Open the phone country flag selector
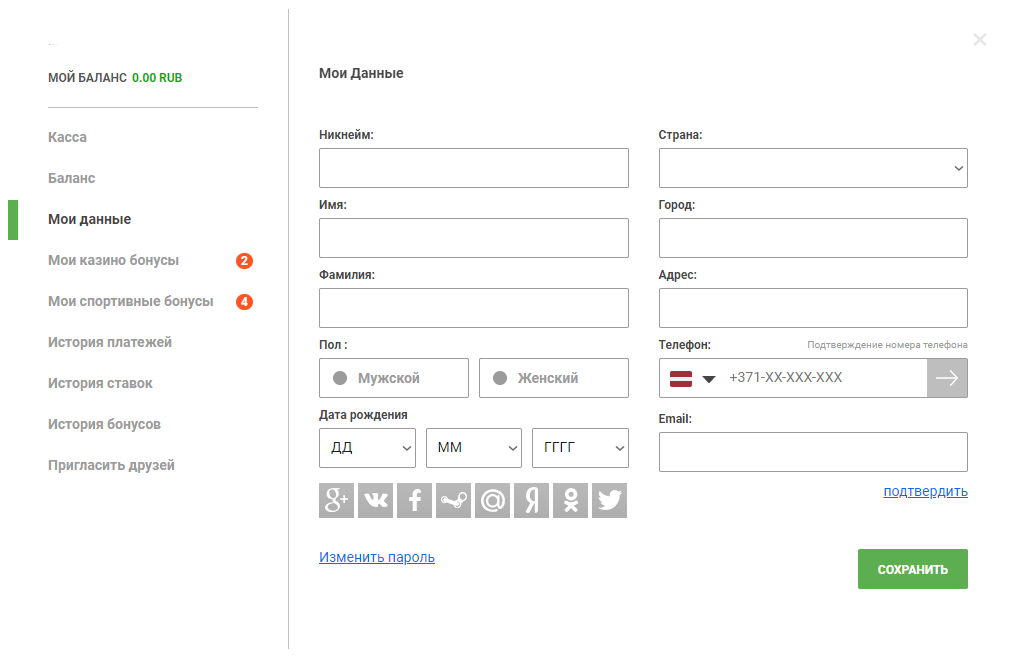1017x657 pixels. click(x=693, y=378)
